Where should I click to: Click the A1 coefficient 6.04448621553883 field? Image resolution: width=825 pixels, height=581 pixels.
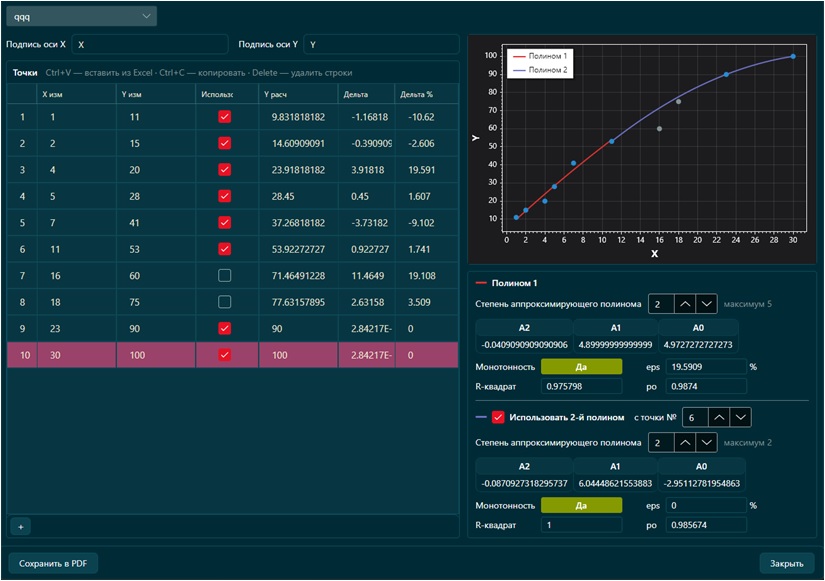click(615, 483)
